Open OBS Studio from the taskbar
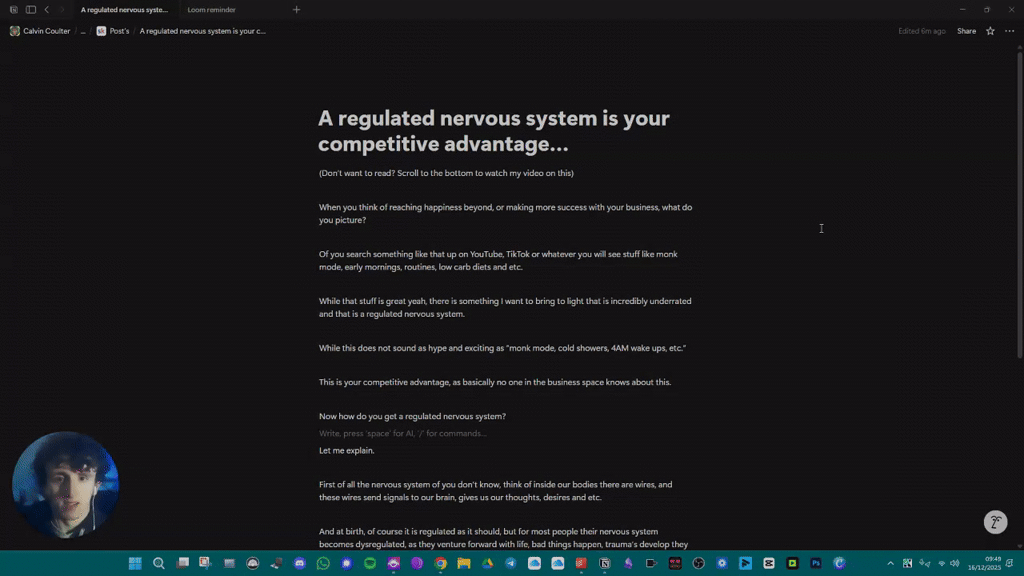The width and height of the screenshot is (1024, 576). [698, 563]
